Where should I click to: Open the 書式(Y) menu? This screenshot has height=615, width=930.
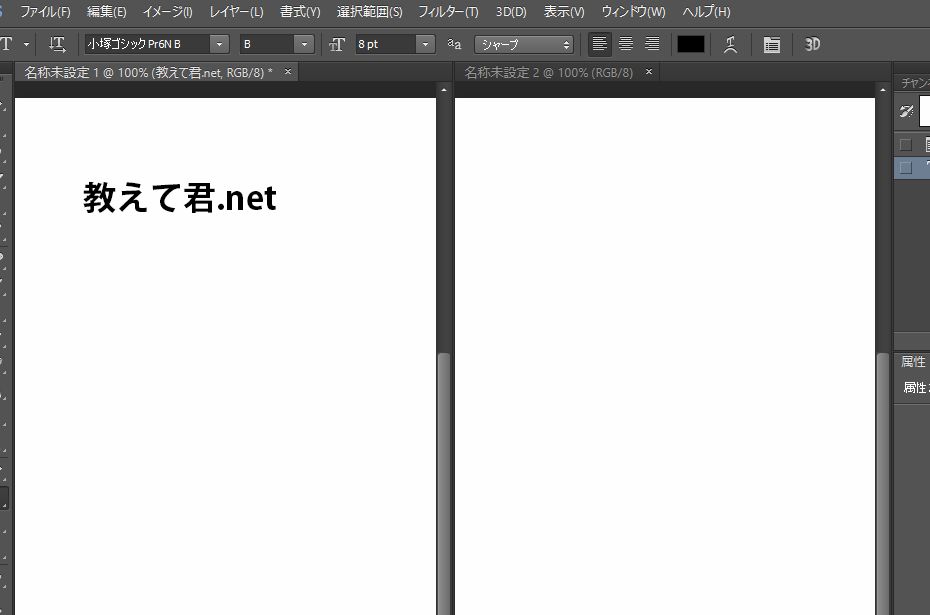300,12
